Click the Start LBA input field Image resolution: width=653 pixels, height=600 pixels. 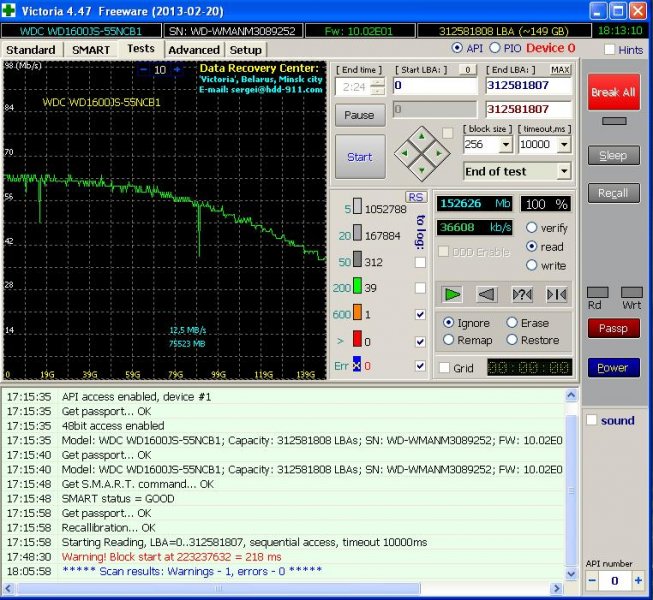(x=434, y=86)
